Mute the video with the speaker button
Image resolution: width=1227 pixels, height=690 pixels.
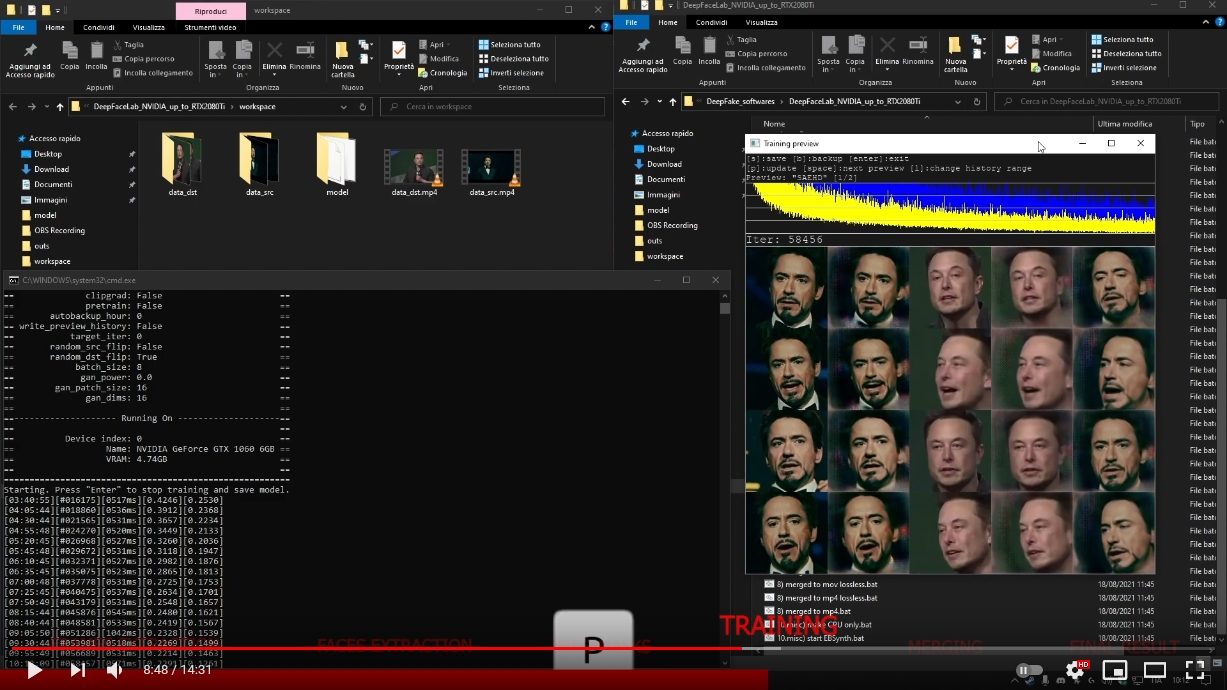coord(114,670)
